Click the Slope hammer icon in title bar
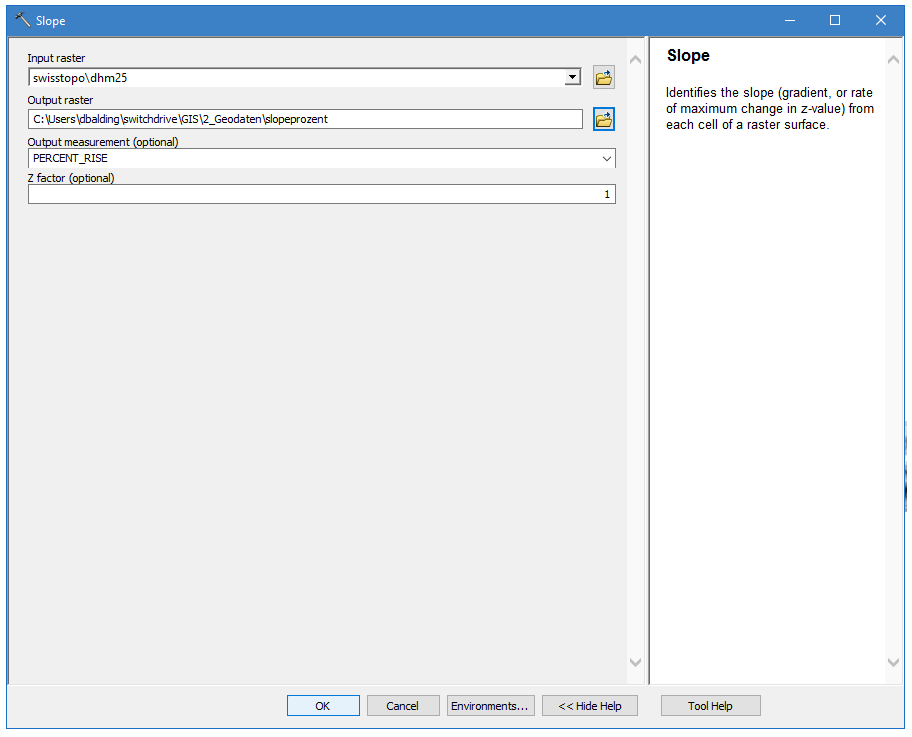The image size is (912, 737). (x=22, y=20)
